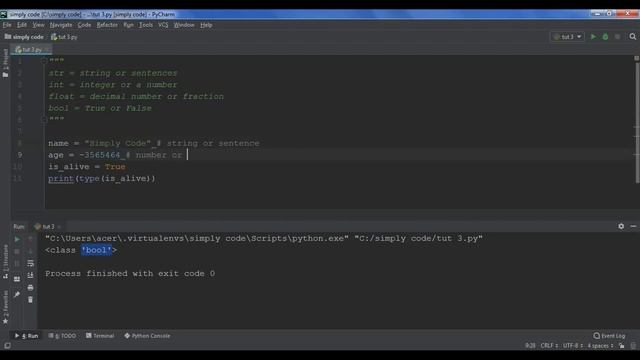The height and width of the screenshot is (360, 640).
Task: Click the is_alive = True line
Action: [87, 167]
